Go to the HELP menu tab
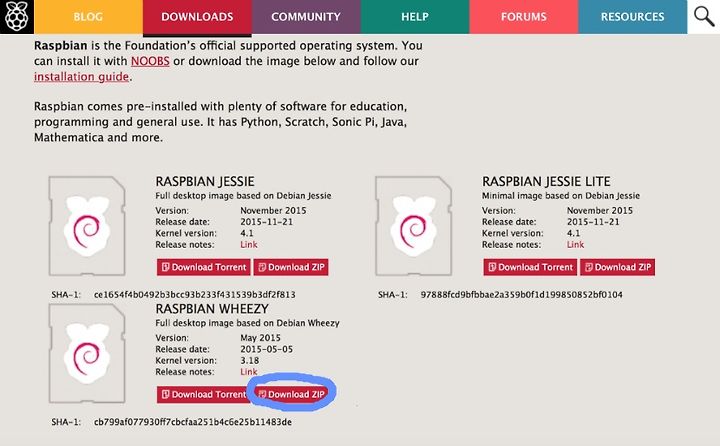 415,17
